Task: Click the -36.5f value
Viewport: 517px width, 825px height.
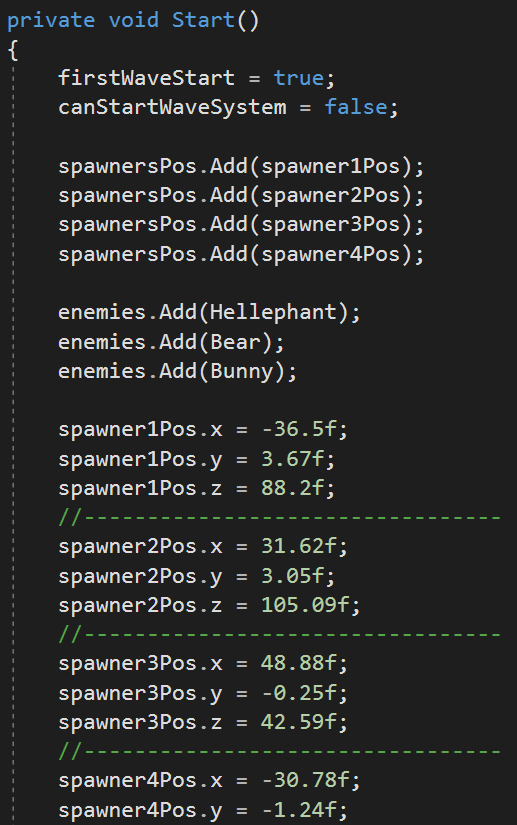Action: click(x=299, y=429)
